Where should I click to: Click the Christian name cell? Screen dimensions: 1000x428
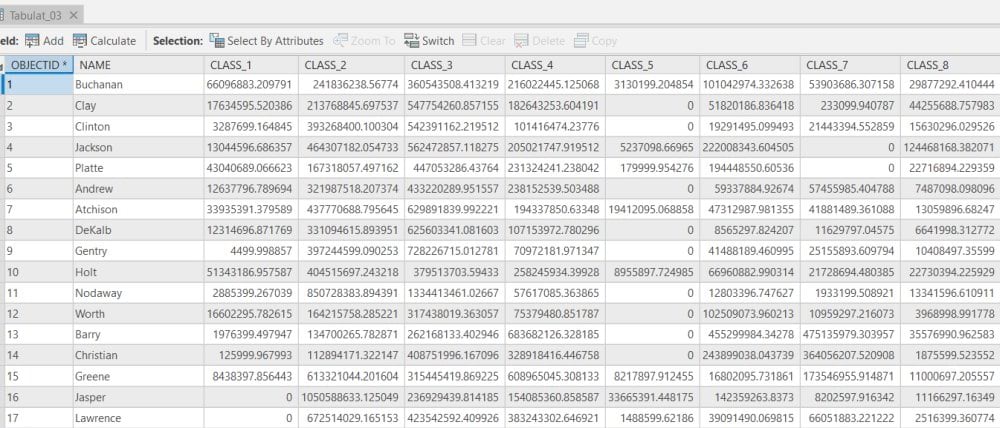coord(140,355)
